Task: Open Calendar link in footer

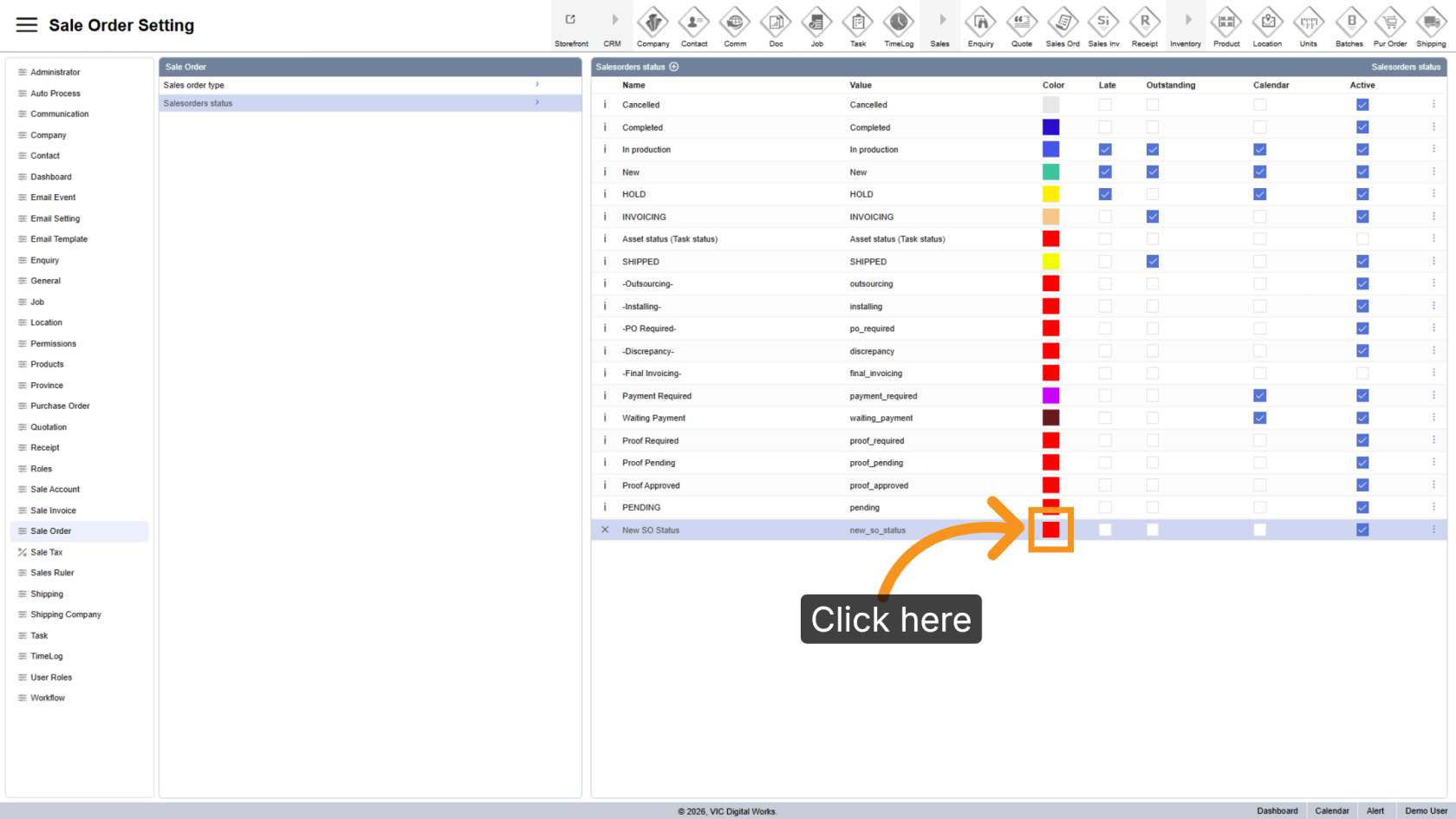Action: click(1332, 811)
